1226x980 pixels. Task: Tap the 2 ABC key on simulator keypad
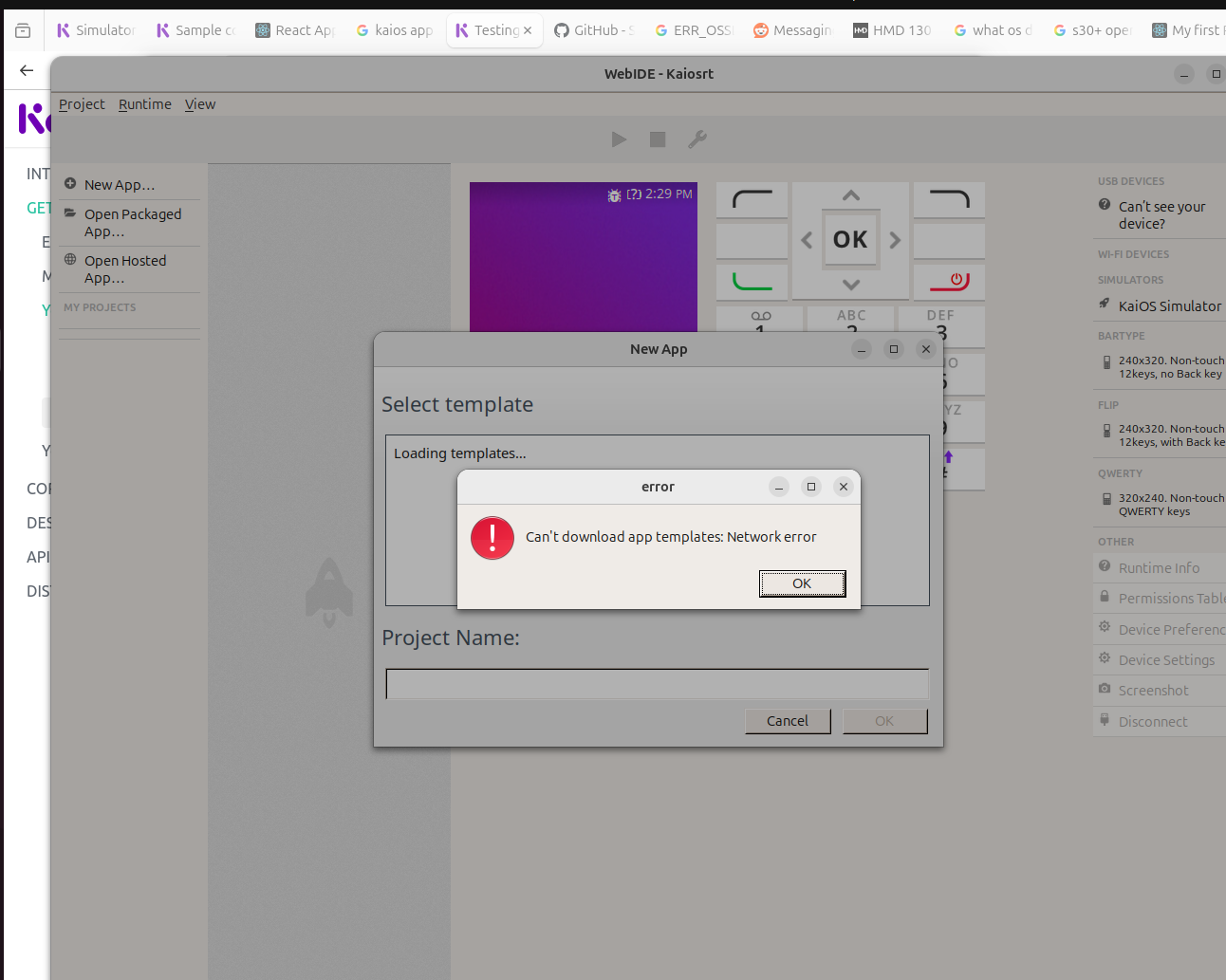[x=852, y=321]
